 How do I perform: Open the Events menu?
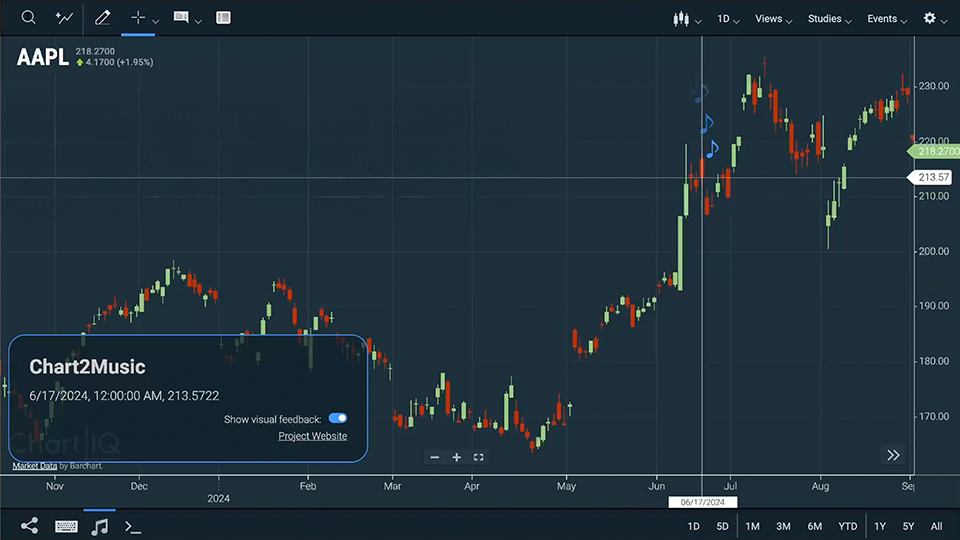coord(887,19)
